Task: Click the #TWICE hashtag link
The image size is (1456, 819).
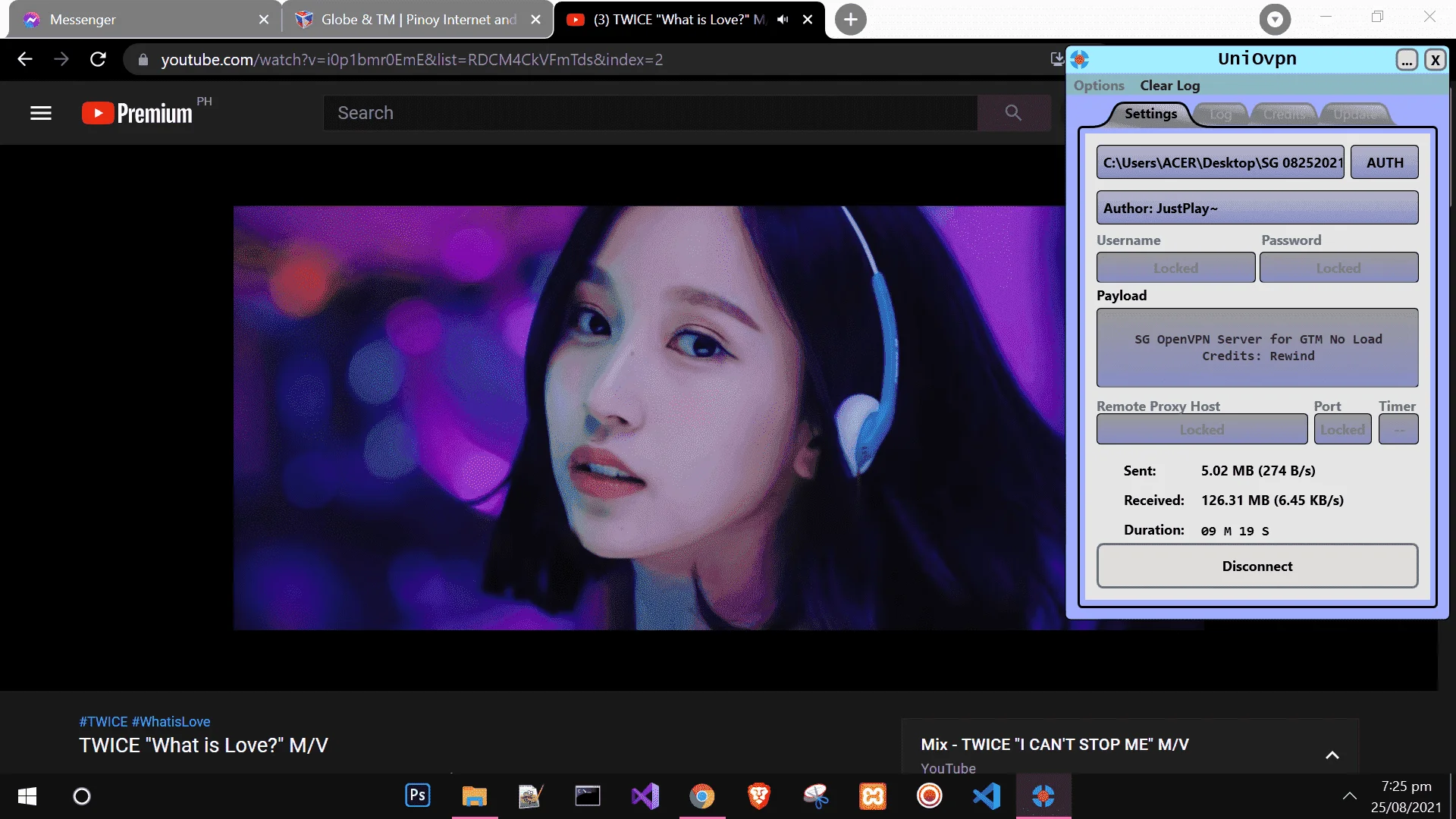Action: click(103, 722)
